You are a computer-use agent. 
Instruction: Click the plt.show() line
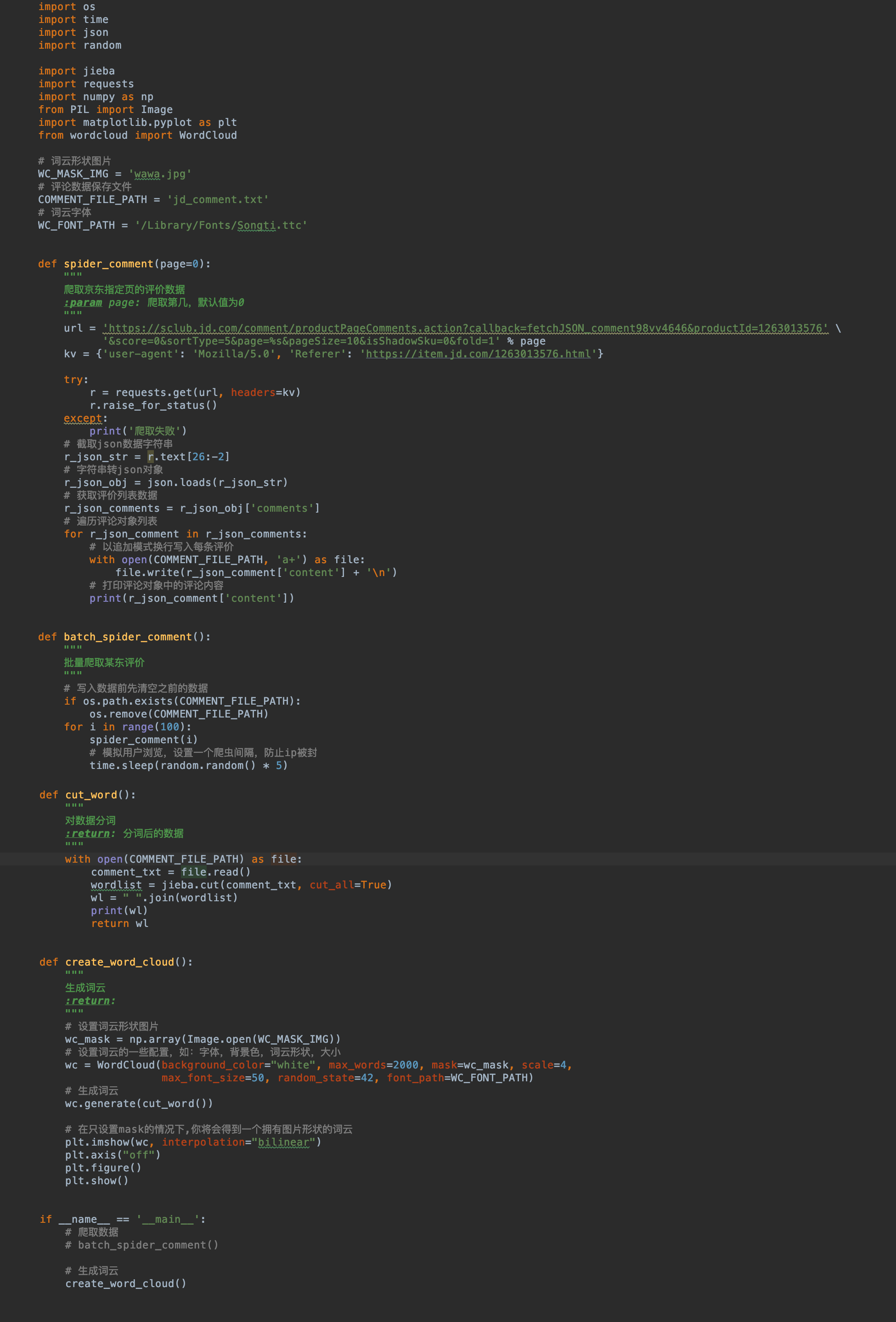(x=97, y=1181)
